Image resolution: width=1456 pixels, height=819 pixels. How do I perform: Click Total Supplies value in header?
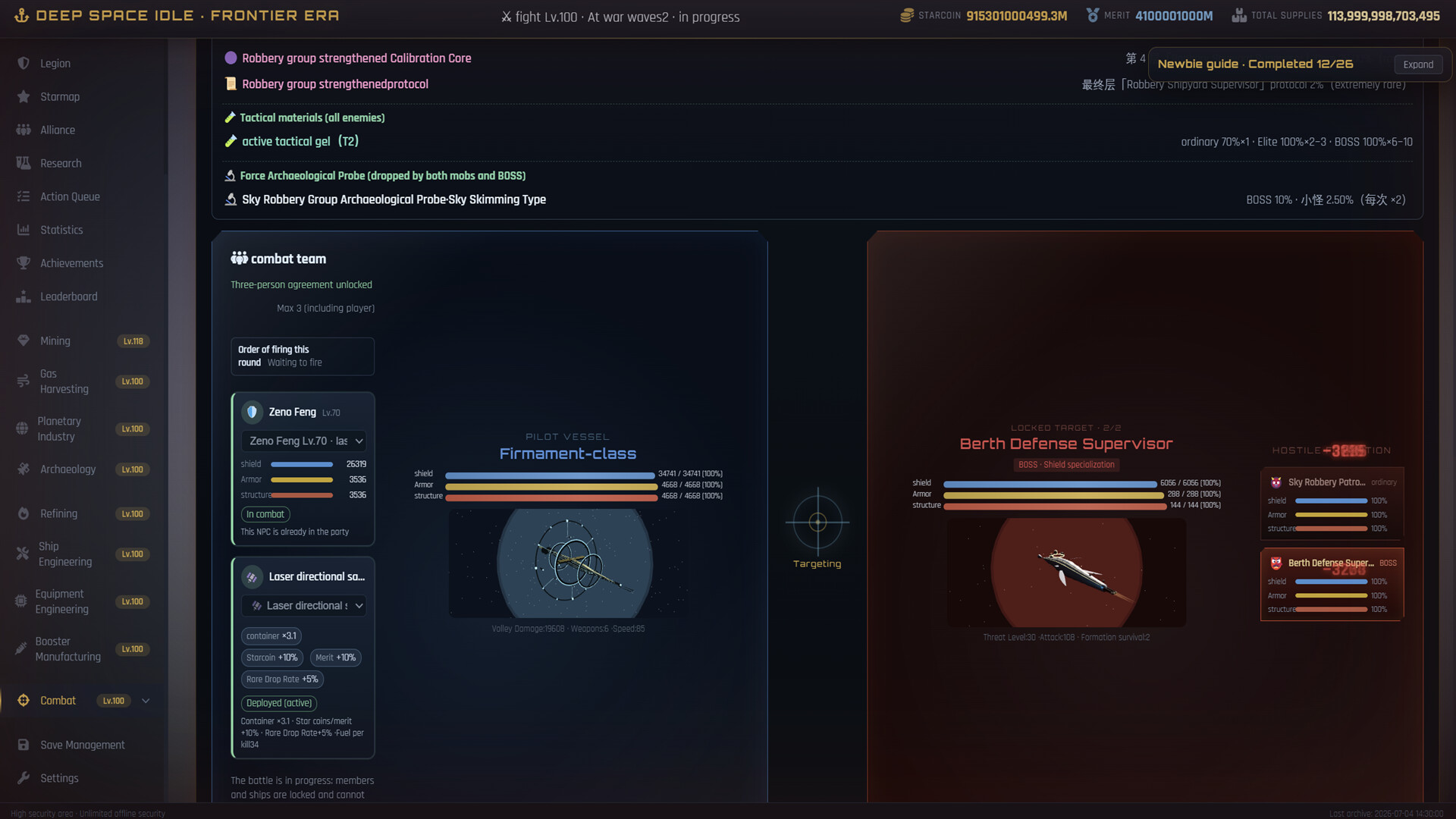[x=1383, y=16]
